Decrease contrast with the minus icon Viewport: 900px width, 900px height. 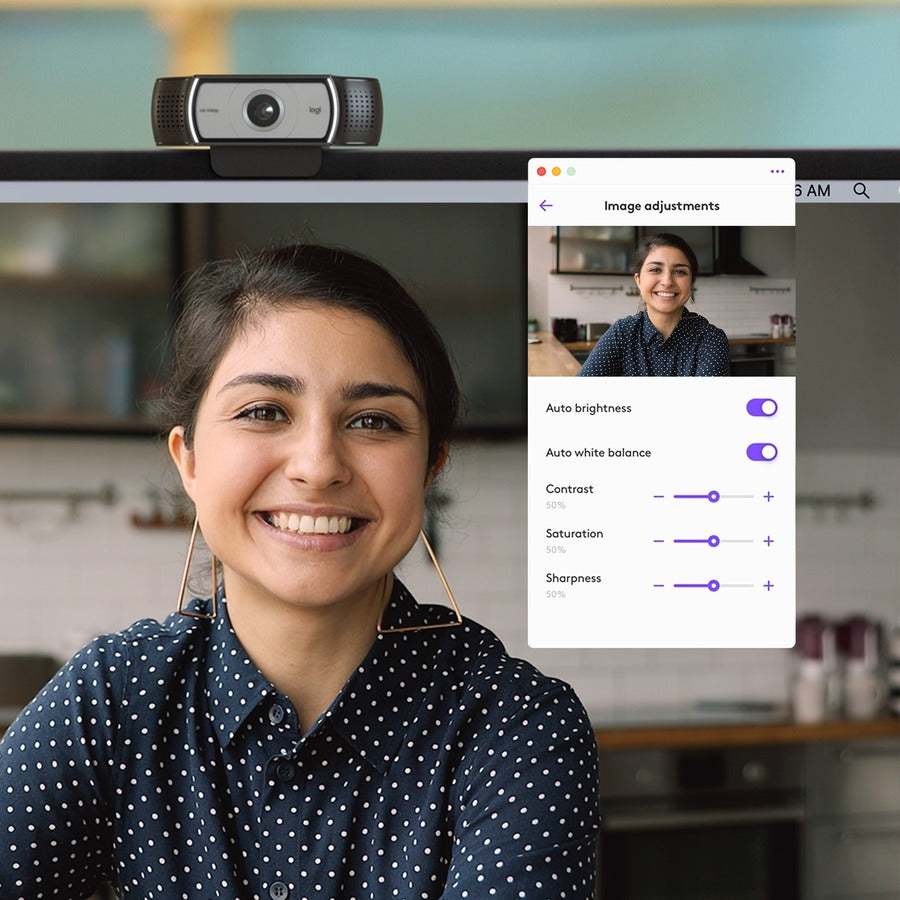[658, 497]
